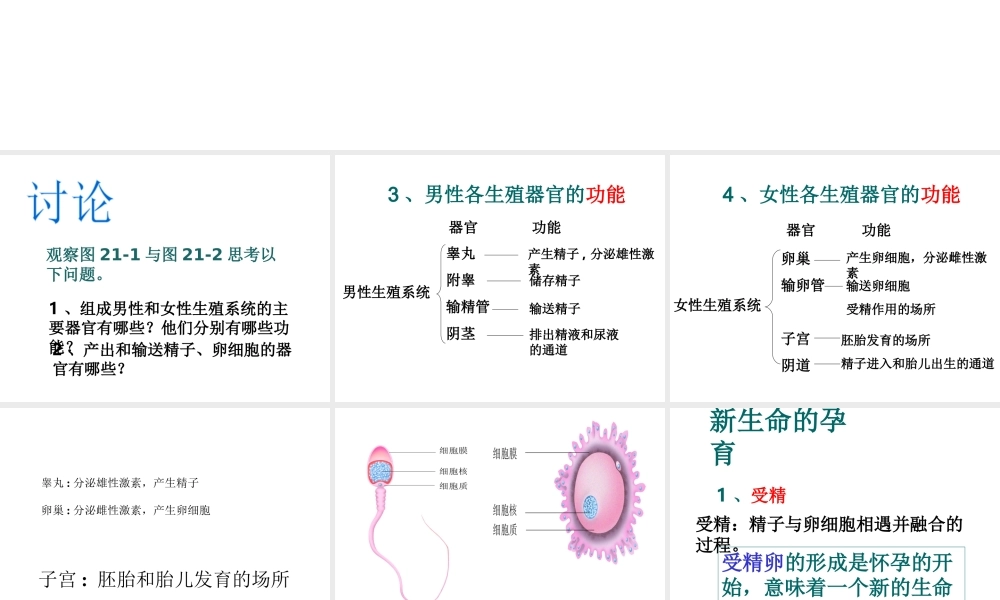Click the subheading 1、受精
This screenshot has width=1000, height=600.
click(x=751, y=495)
